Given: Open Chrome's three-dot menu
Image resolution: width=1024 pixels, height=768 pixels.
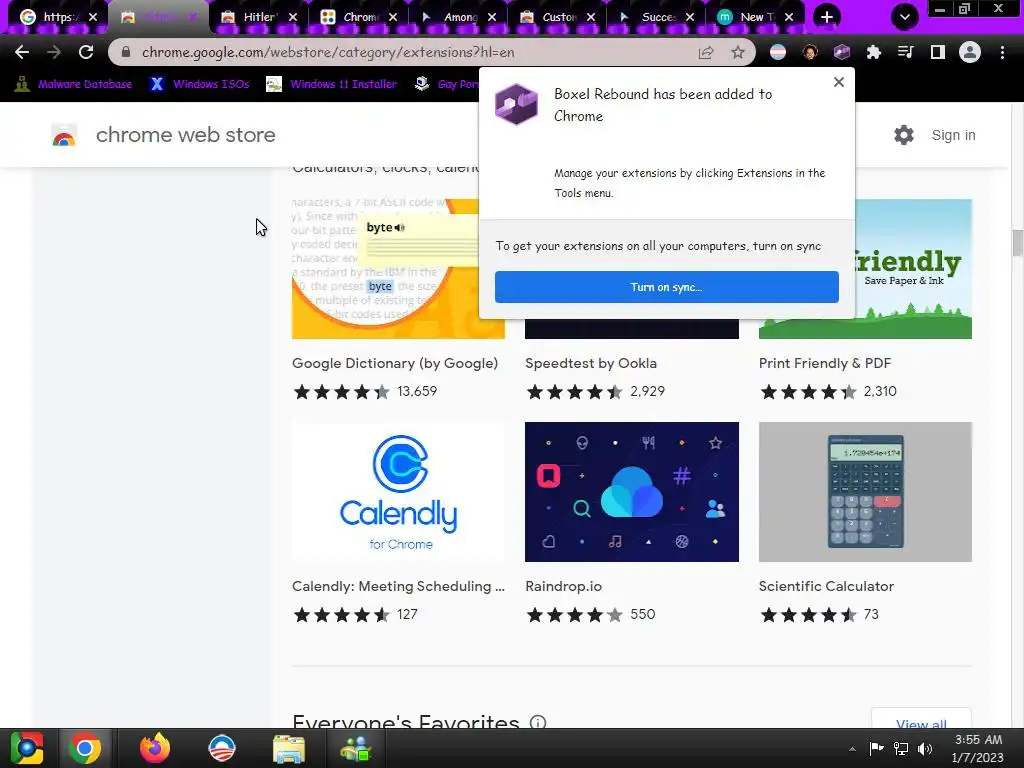Looking at the screenshot, I should coord(1002,52).
